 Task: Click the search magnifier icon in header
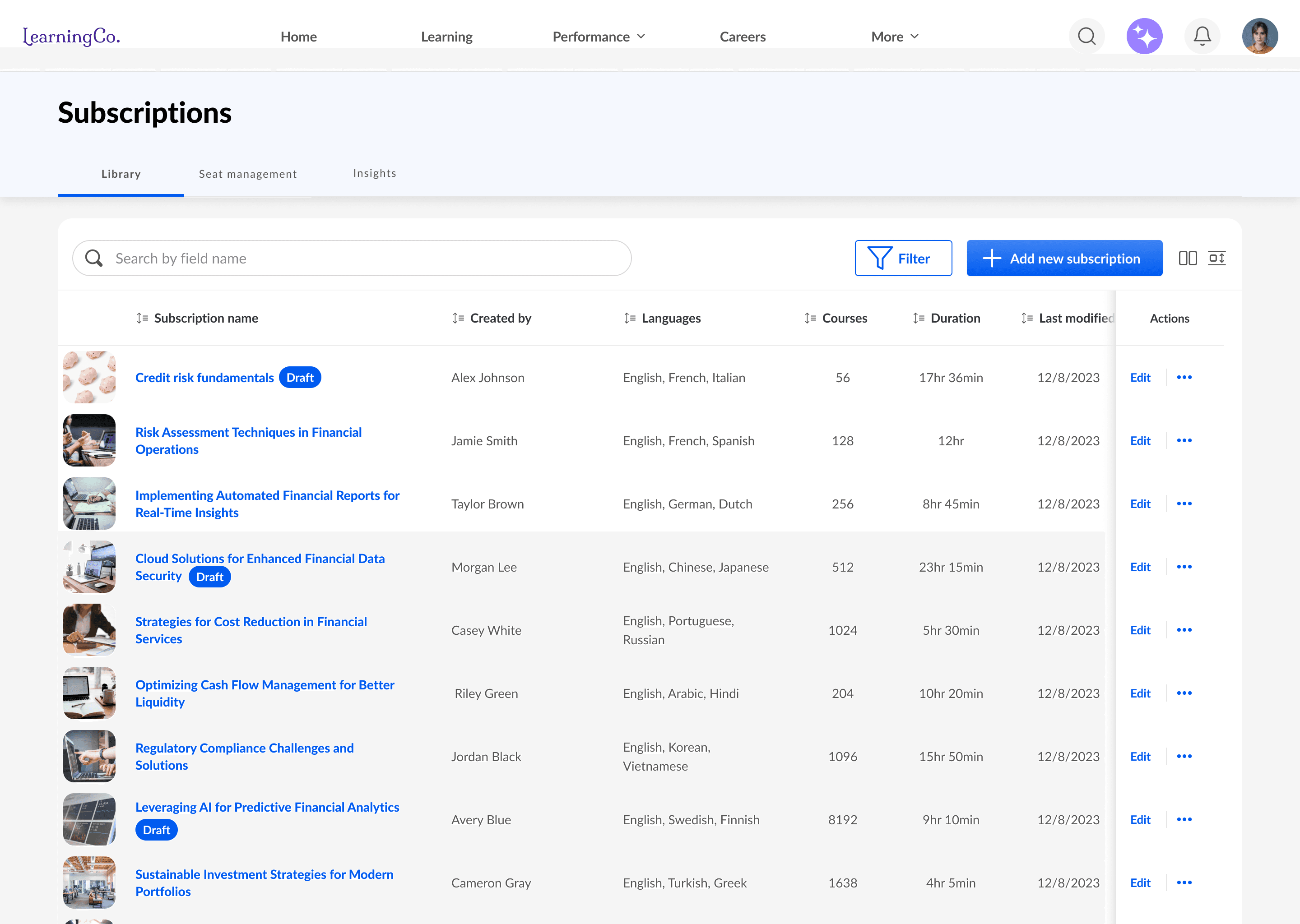(x=1086, y=37)
